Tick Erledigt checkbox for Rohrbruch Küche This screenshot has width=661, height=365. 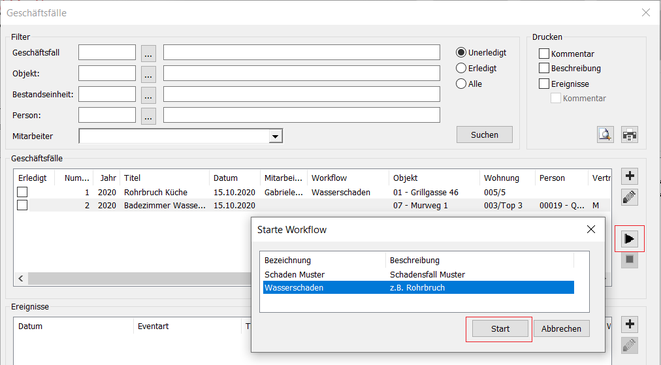click(x=22, y=192)
